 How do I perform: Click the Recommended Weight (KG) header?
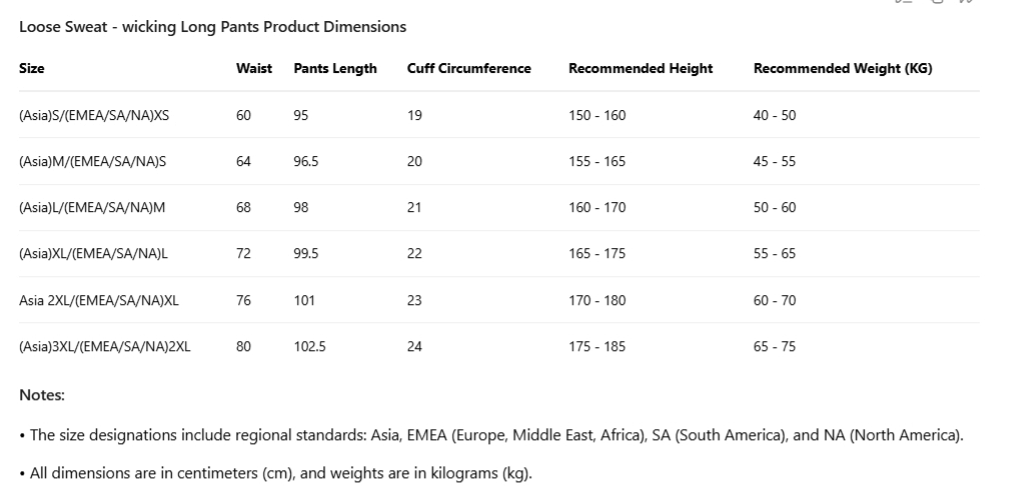point(842,69)
